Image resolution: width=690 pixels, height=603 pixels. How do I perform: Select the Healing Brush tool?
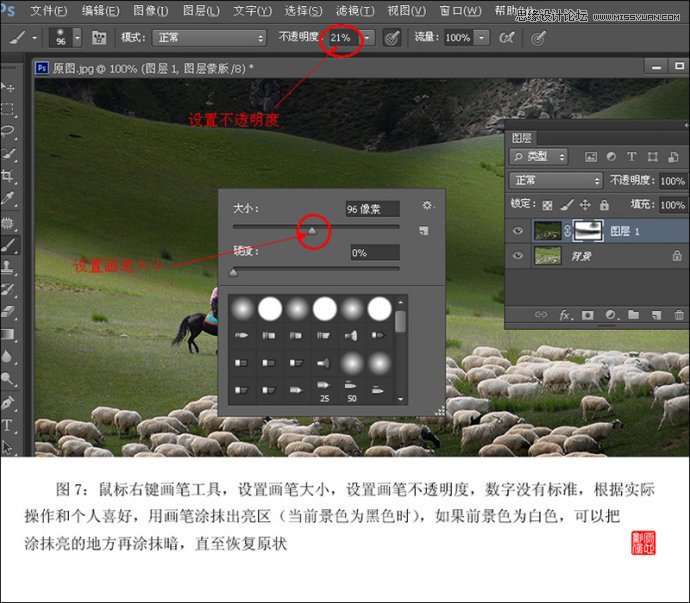8,223
